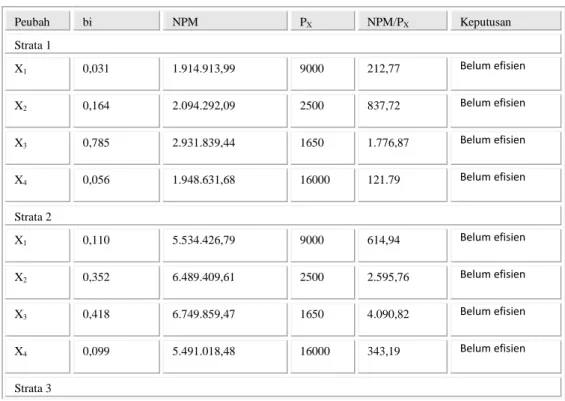Click the NPM column header

[x=225, y=21]
